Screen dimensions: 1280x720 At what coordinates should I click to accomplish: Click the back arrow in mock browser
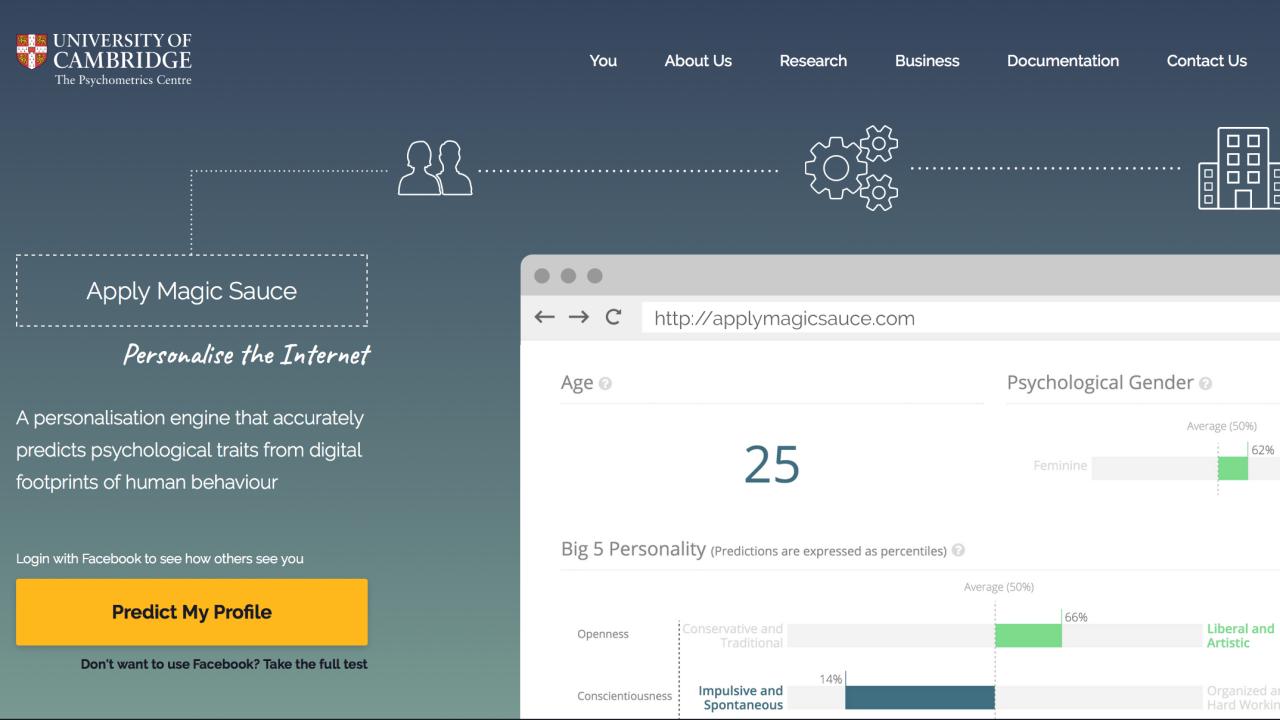click(544, 317)
